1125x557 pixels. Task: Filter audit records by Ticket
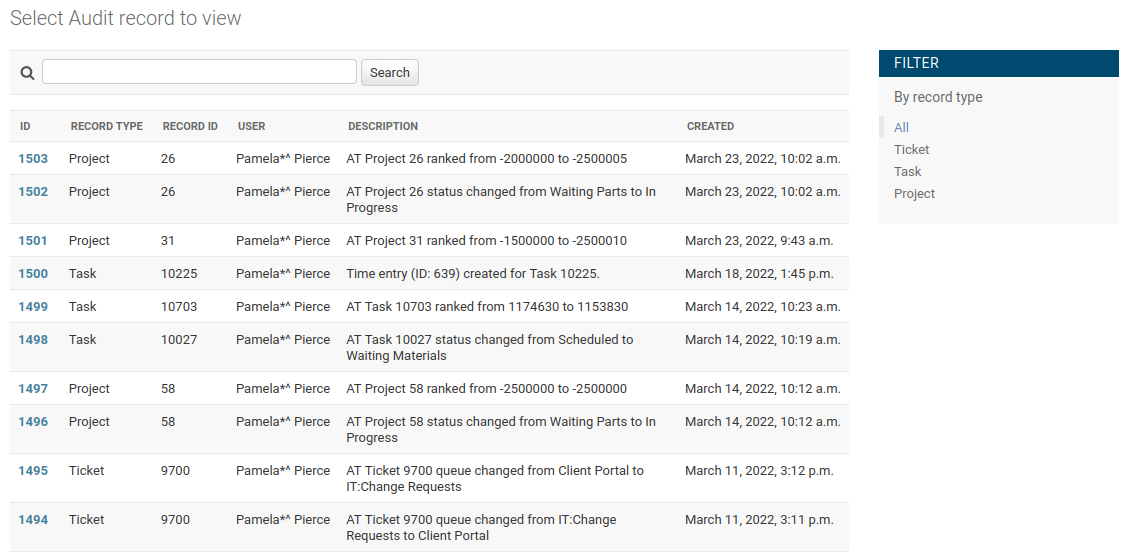911,149
